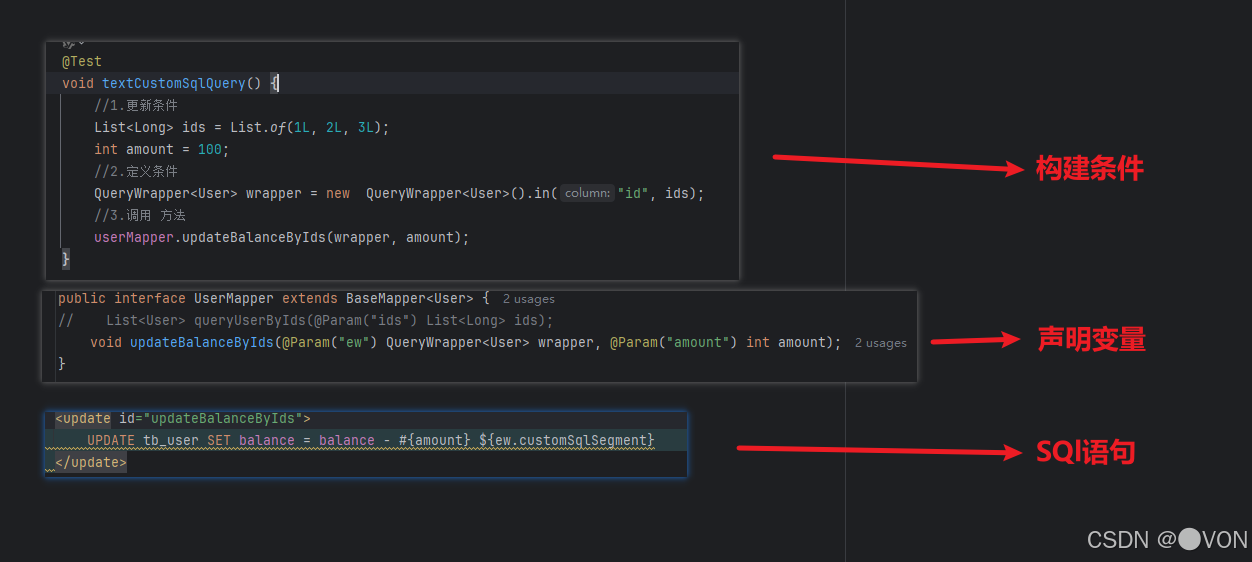Click 'QueryWrapper<User> wrapper = new' declaration

[x=222, y=193]
